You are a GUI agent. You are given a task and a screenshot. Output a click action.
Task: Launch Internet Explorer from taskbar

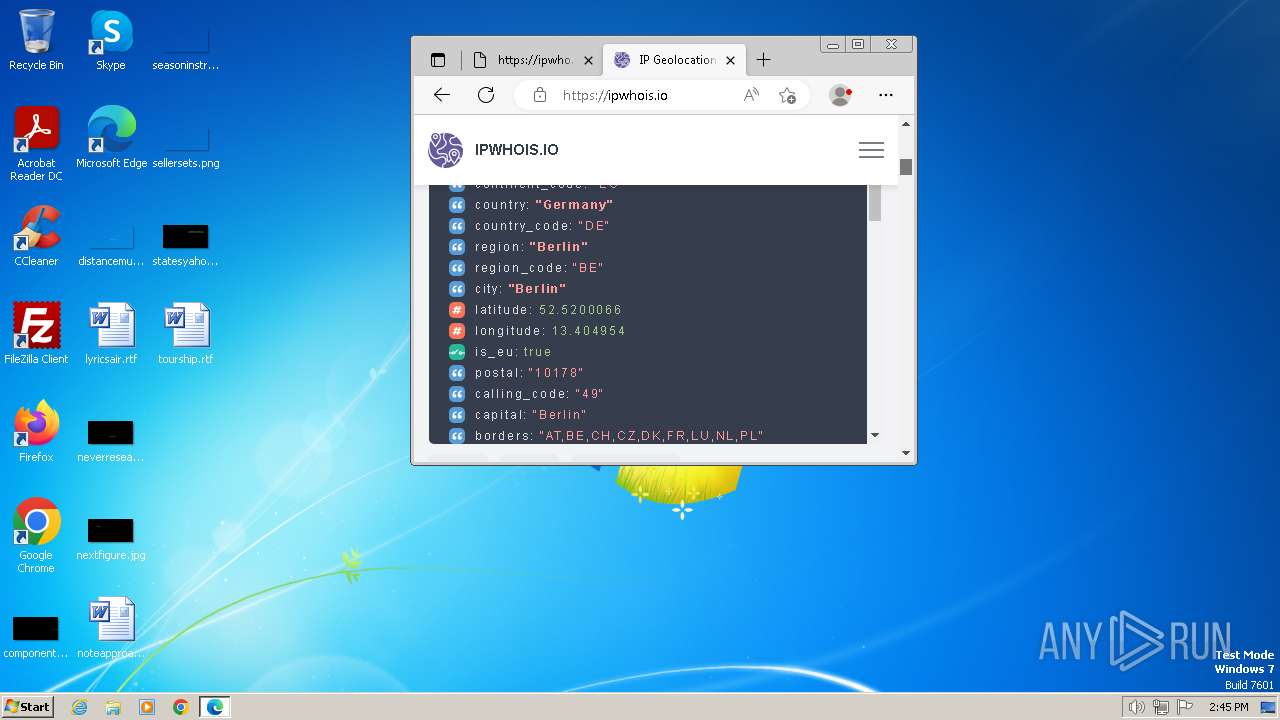[x=79, y=707]
